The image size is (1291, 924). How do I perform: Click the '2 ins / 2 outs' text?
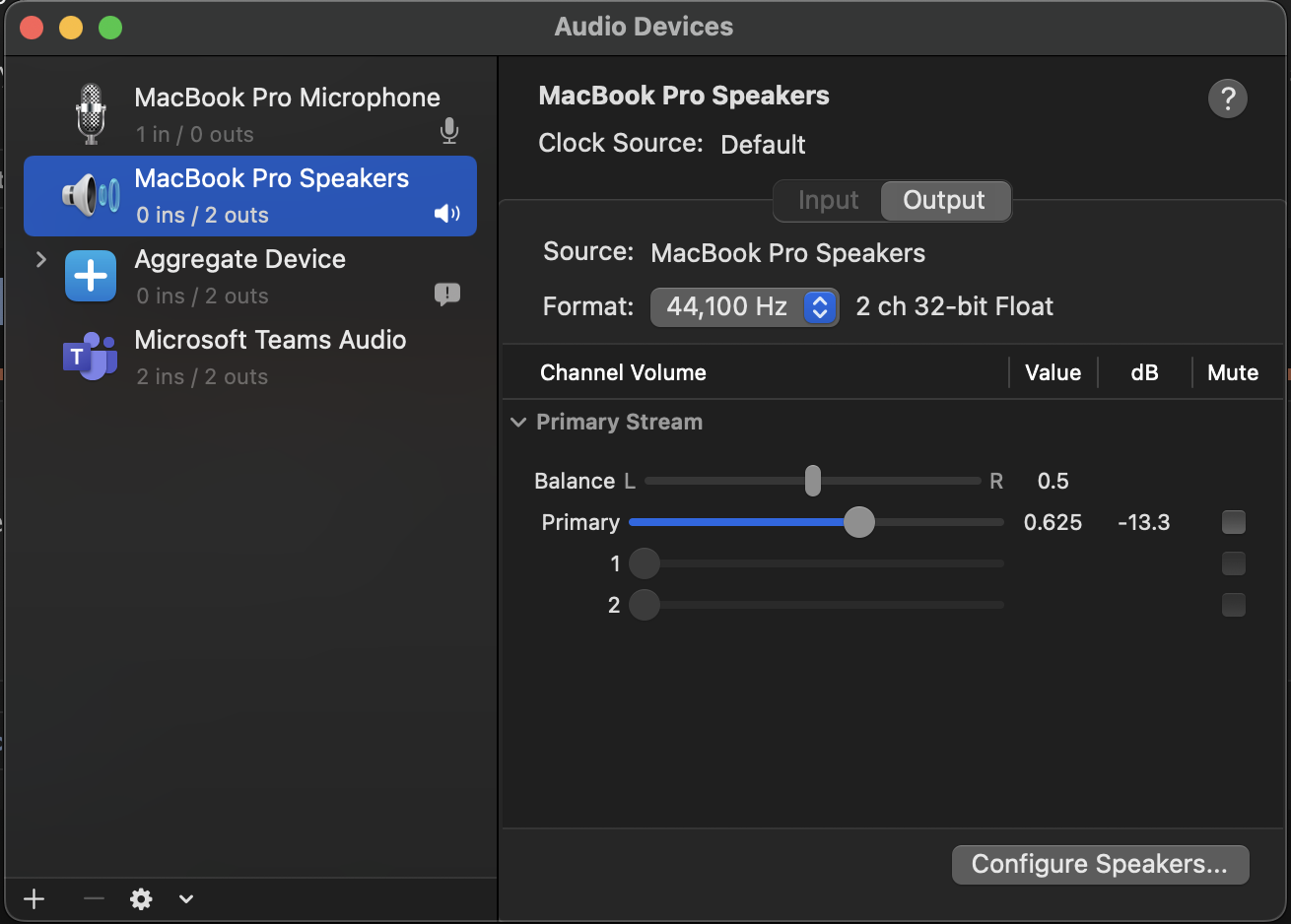pyautogui.click(x=202, y=376)
